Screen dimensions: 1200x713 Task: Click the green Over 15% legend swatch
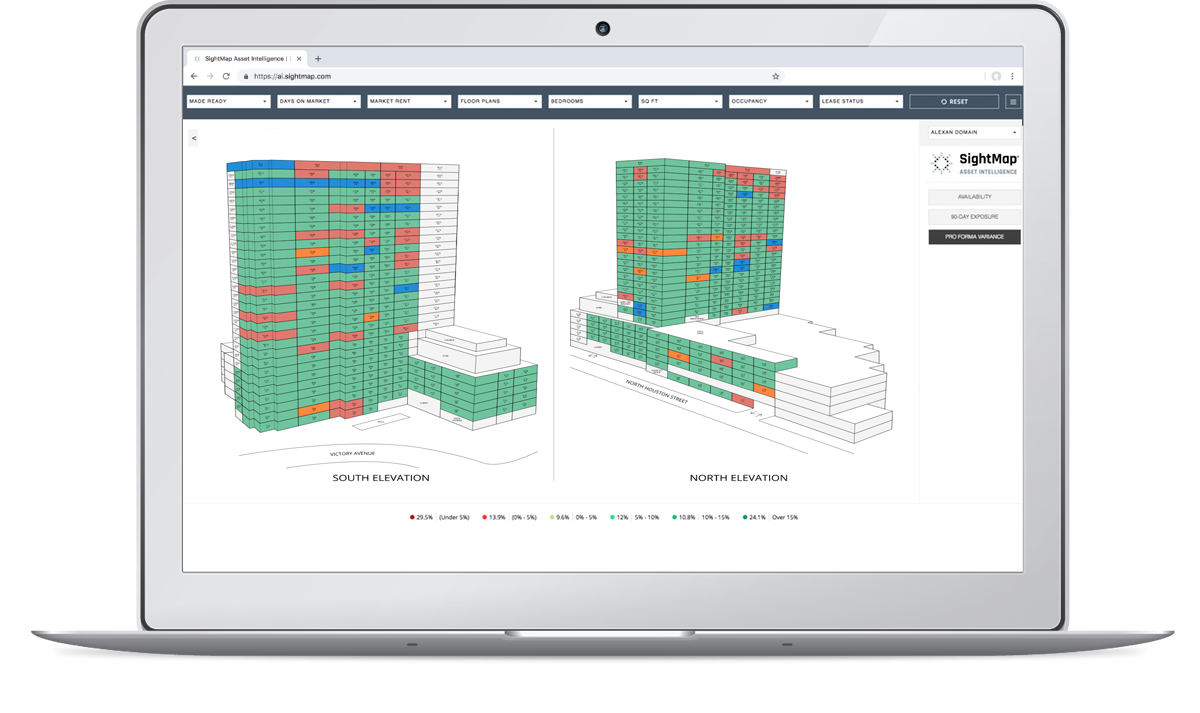click(x=746, y=518)
